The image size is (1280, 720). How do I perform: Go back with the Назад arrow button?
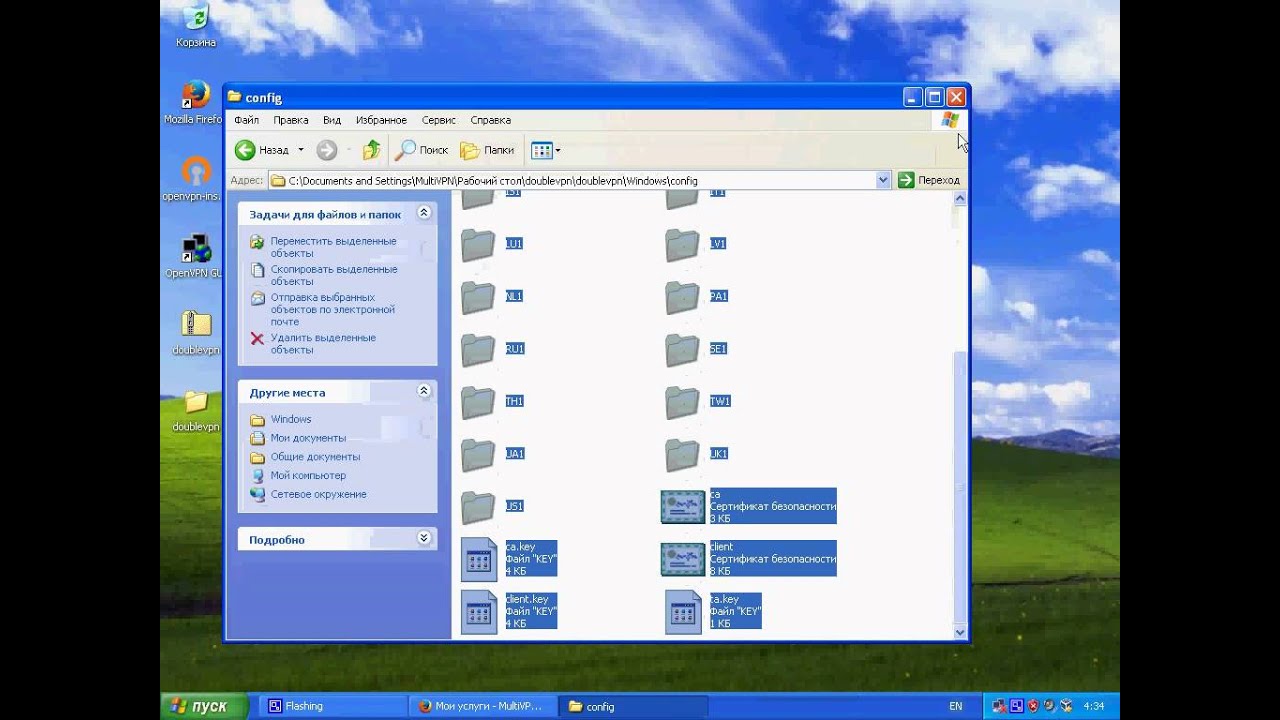262,150
